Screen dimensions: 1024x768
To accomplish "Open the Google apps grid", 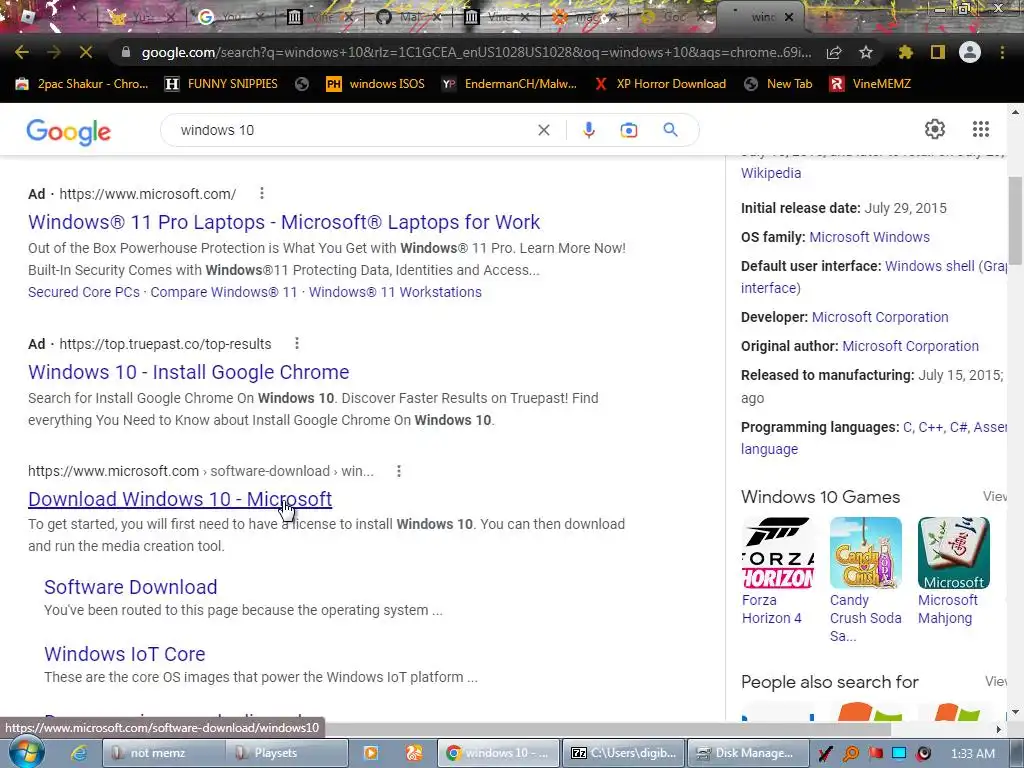I will click(980, 129).
